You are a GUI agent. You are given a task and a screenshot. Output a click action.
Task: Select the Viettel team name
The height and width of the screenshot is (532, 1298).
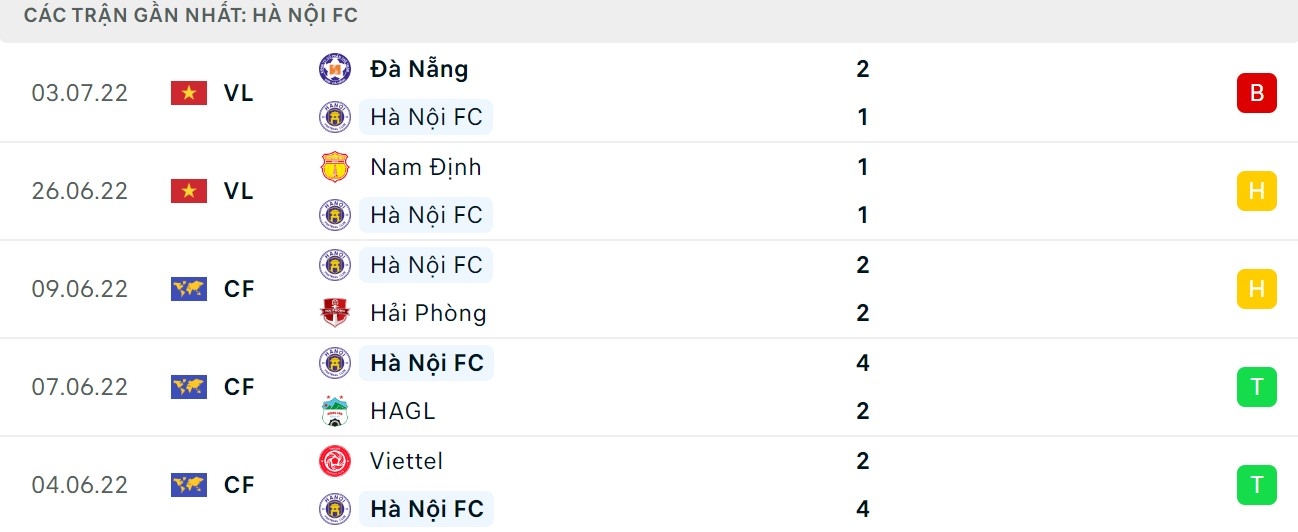[406, 461]
